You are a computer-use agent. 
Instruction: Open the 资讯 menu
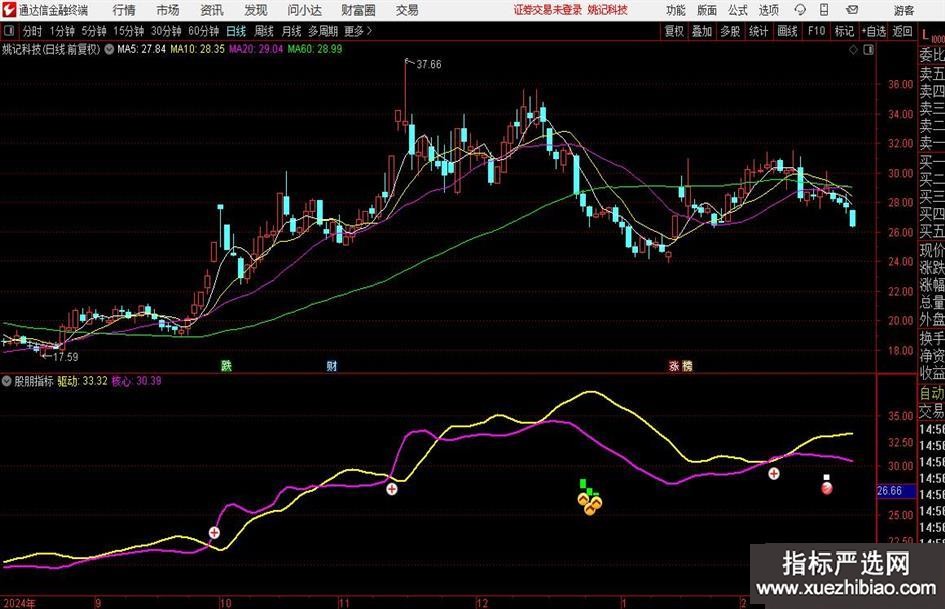click(x=212, y=10)
